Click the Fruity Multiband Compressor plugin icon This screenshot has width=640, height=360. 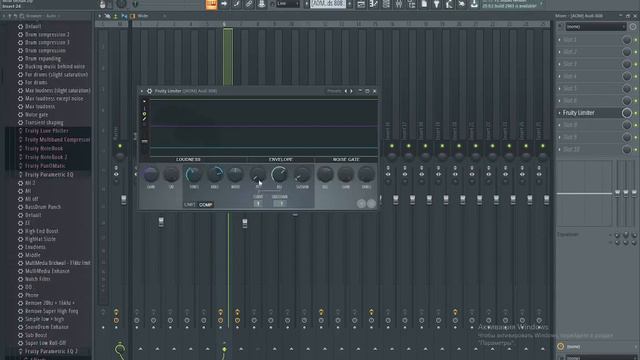point(20,140)
